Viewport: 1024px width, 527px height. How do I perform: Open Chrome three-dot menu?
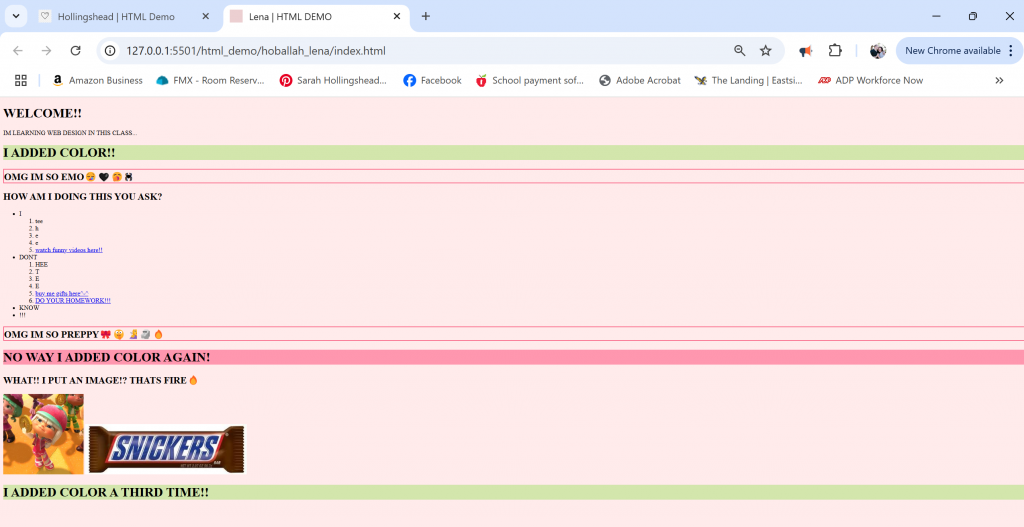click(x=1011, y=51)
